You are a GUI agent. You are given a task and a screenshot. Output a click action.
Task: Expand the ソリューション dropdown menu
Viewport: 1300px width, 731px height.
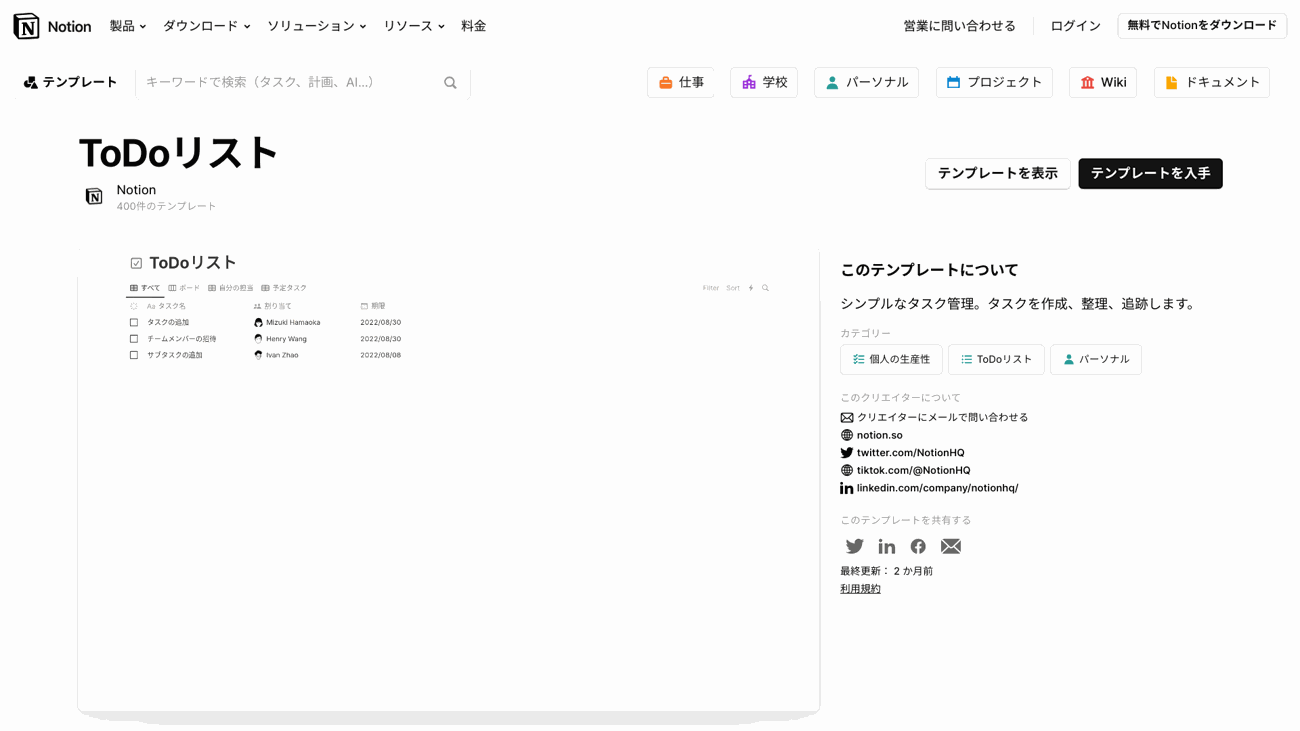tap(317, 26)
